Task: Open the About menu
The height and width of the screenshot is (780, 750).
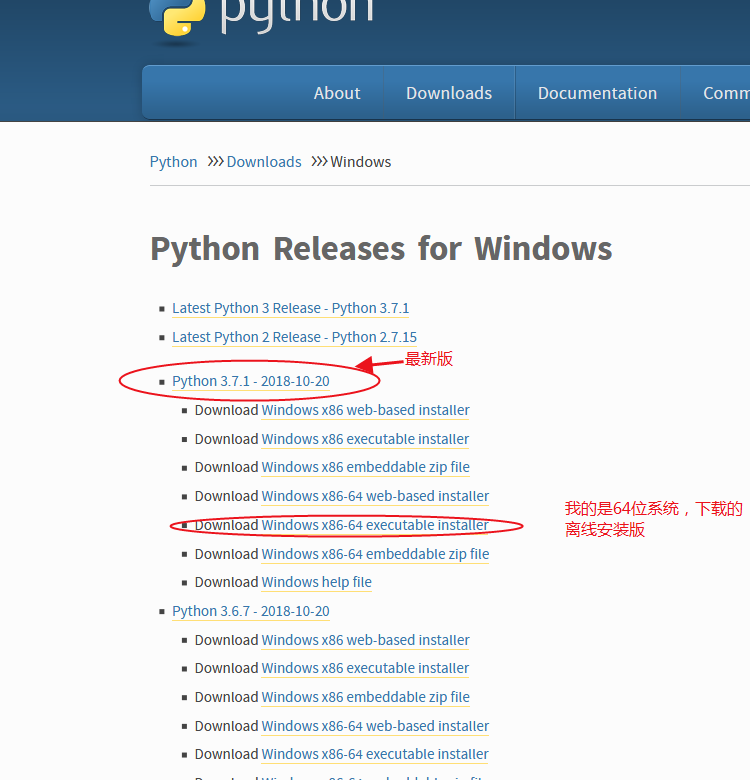Action: click(x=337, y=93)
